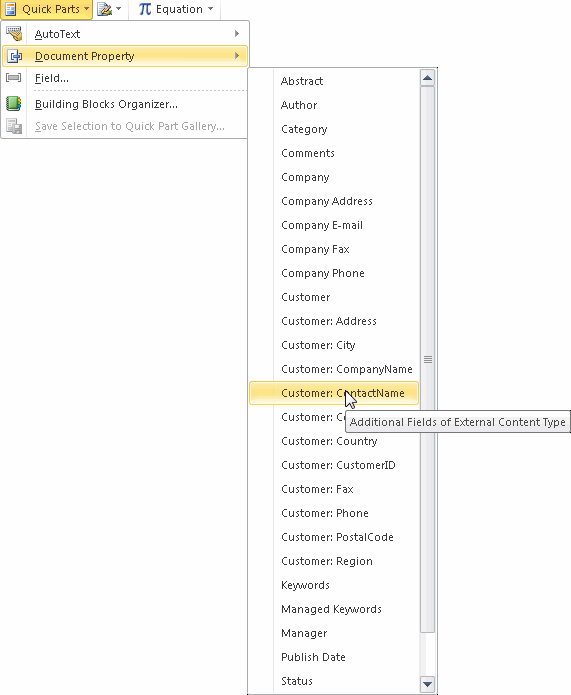Insert Customer: City field
The height and width of the screenshot is (695, 571).
point(334,345)
